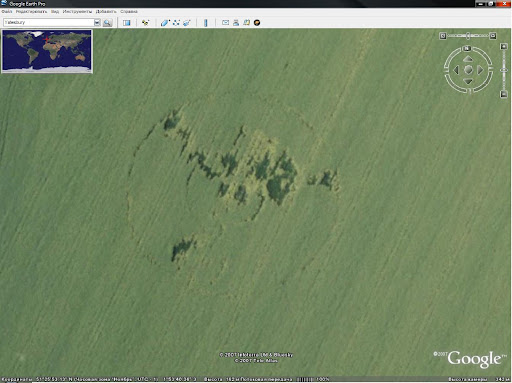The image size is (512, 383).
Task: Click the Yatesbury search input field
Action: click(48, 22)
